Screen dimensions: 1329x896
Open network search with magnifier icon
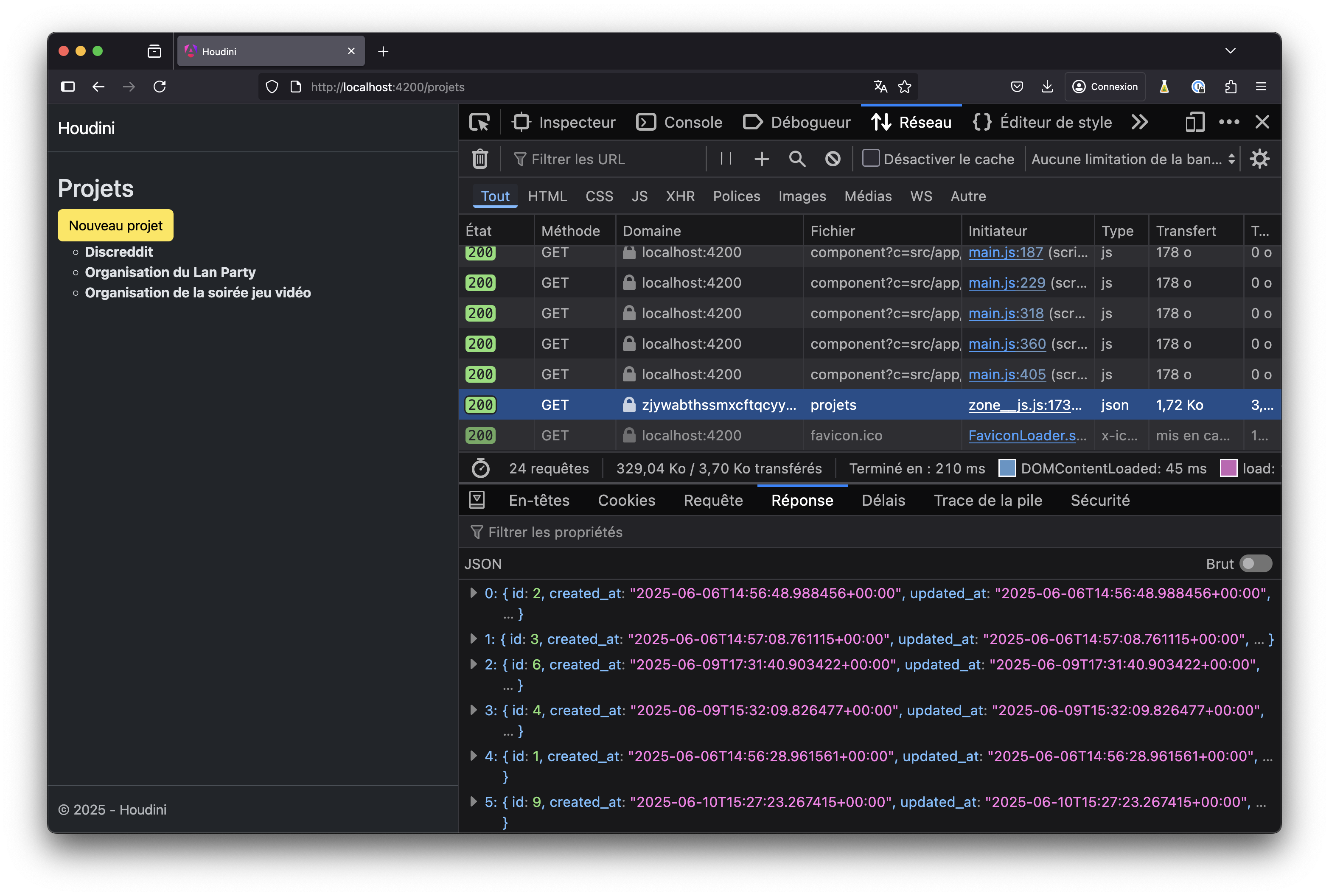(797, 159)
